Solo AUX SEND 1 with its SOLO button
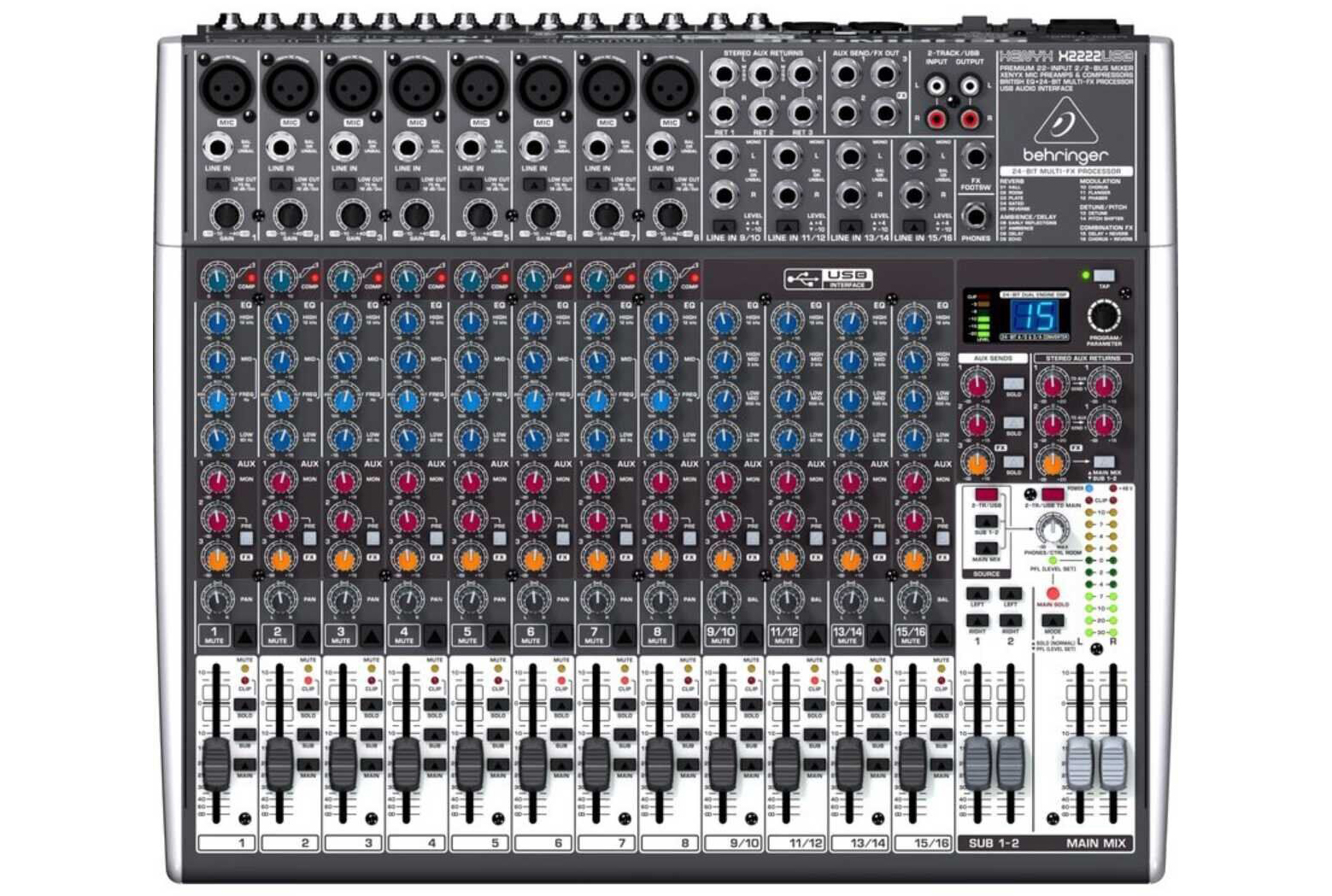Viewport: 1332px width, 896px height. coord(1013,384)
